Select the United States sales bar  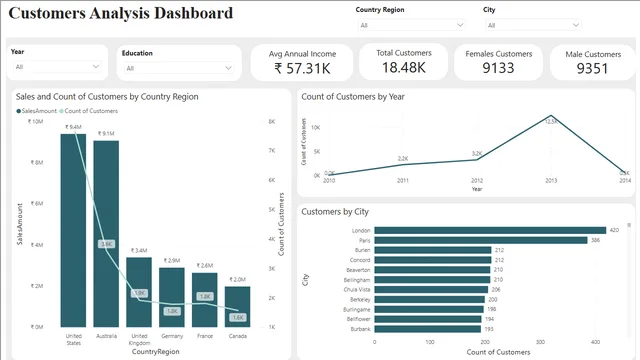click(x=73, y=230)
